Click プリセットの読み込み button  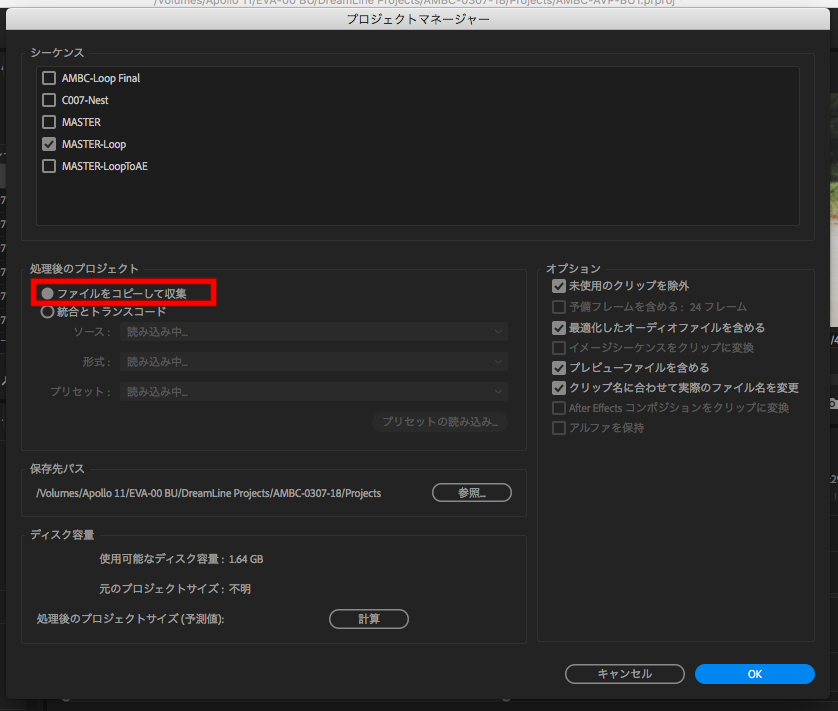pos(440,422)
